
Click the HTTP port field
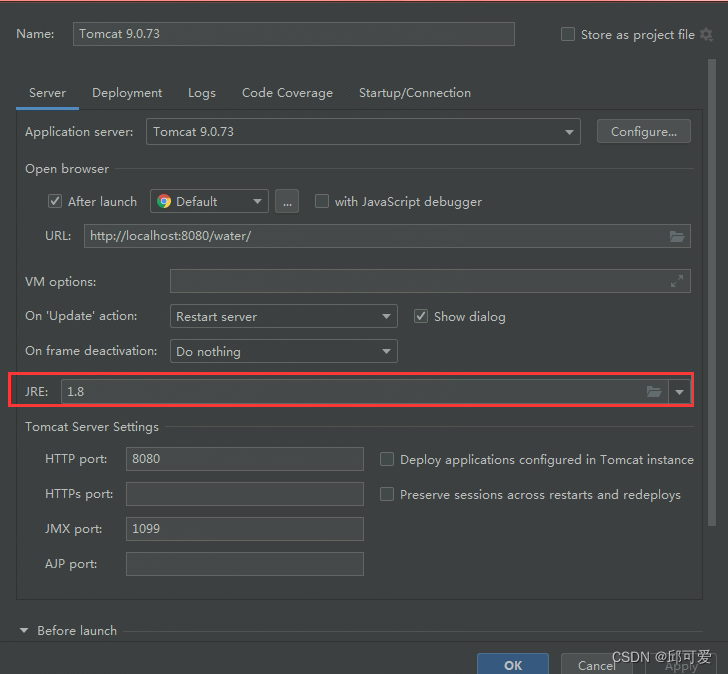(x=245, y=459)
